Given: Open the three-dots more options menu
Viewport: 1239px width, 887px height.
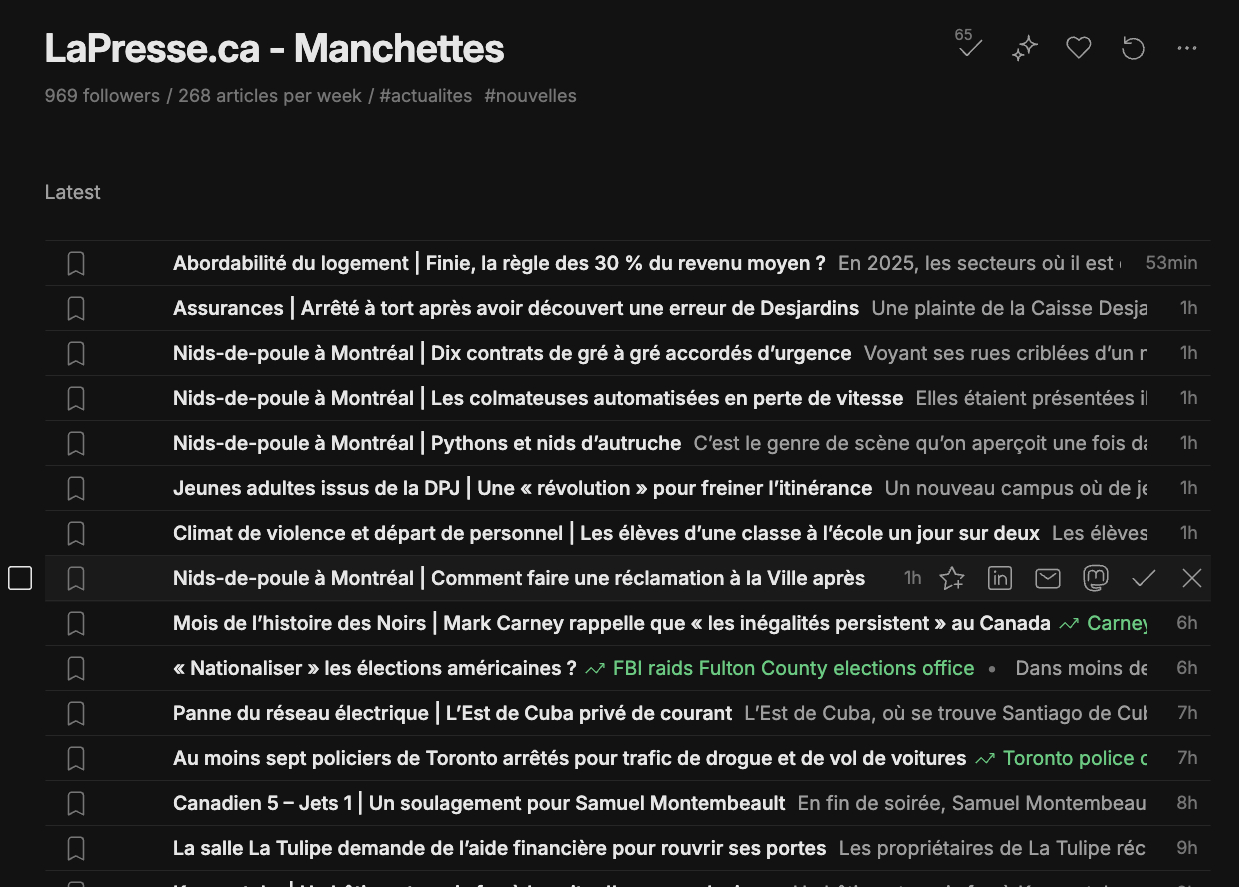Looking at the screenshot, I should click(1187, 48).
